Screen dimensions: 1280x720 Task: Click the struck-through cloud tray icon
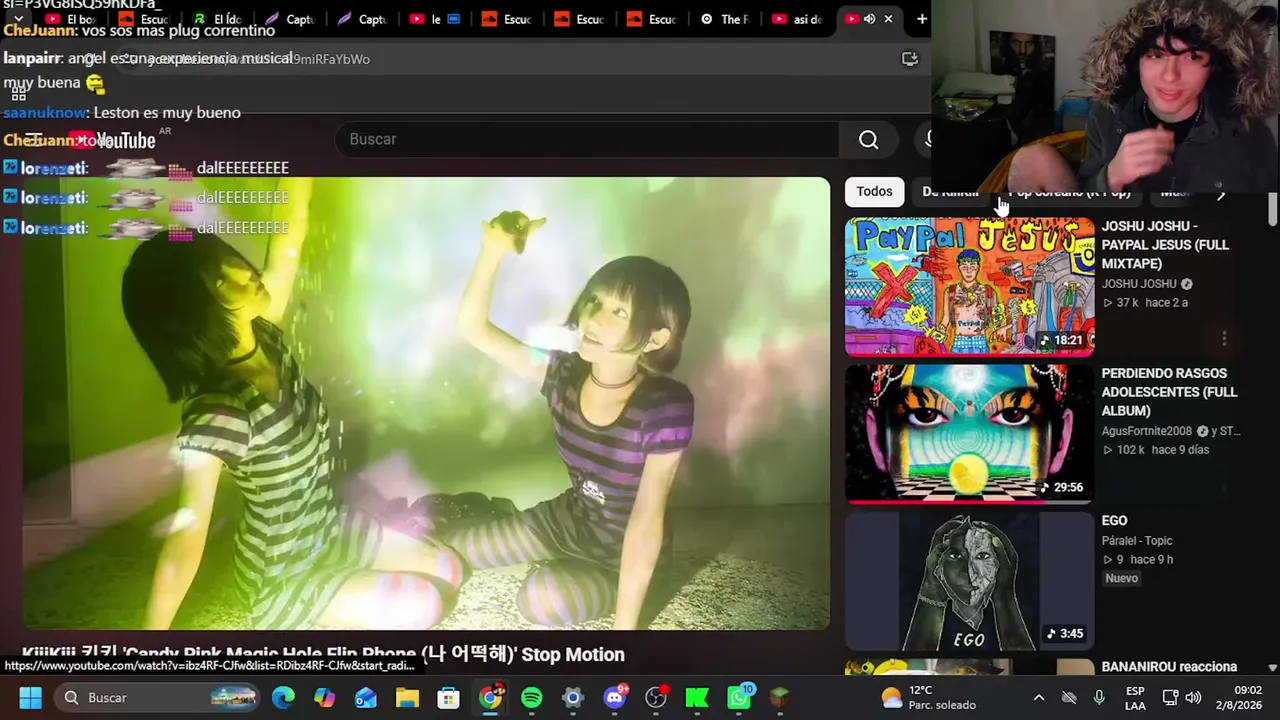[x=1069, y=697]
